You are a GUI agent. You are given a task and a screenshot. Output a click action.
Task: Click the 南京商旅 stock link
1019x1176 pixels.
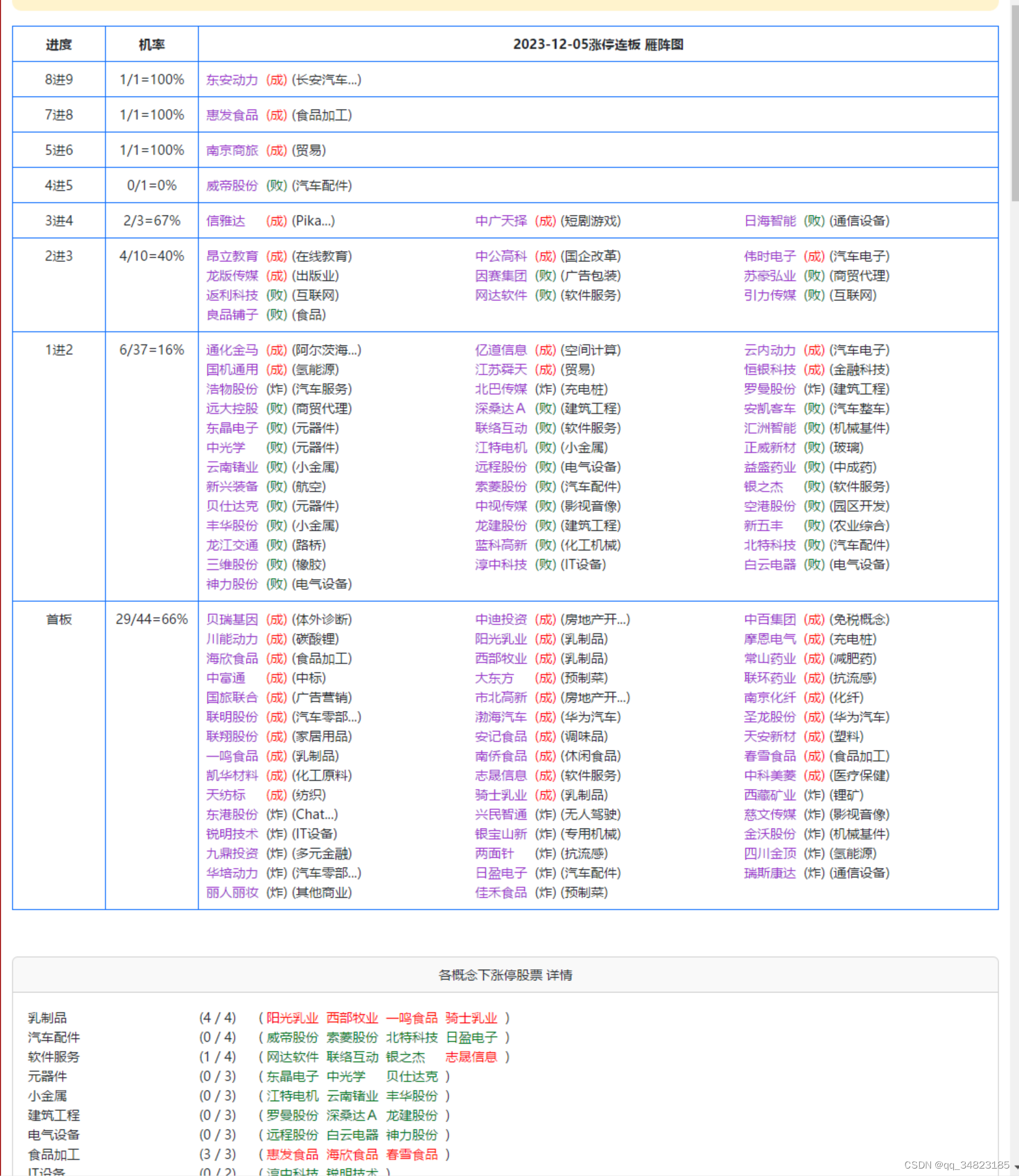click(x=232, y=150)
